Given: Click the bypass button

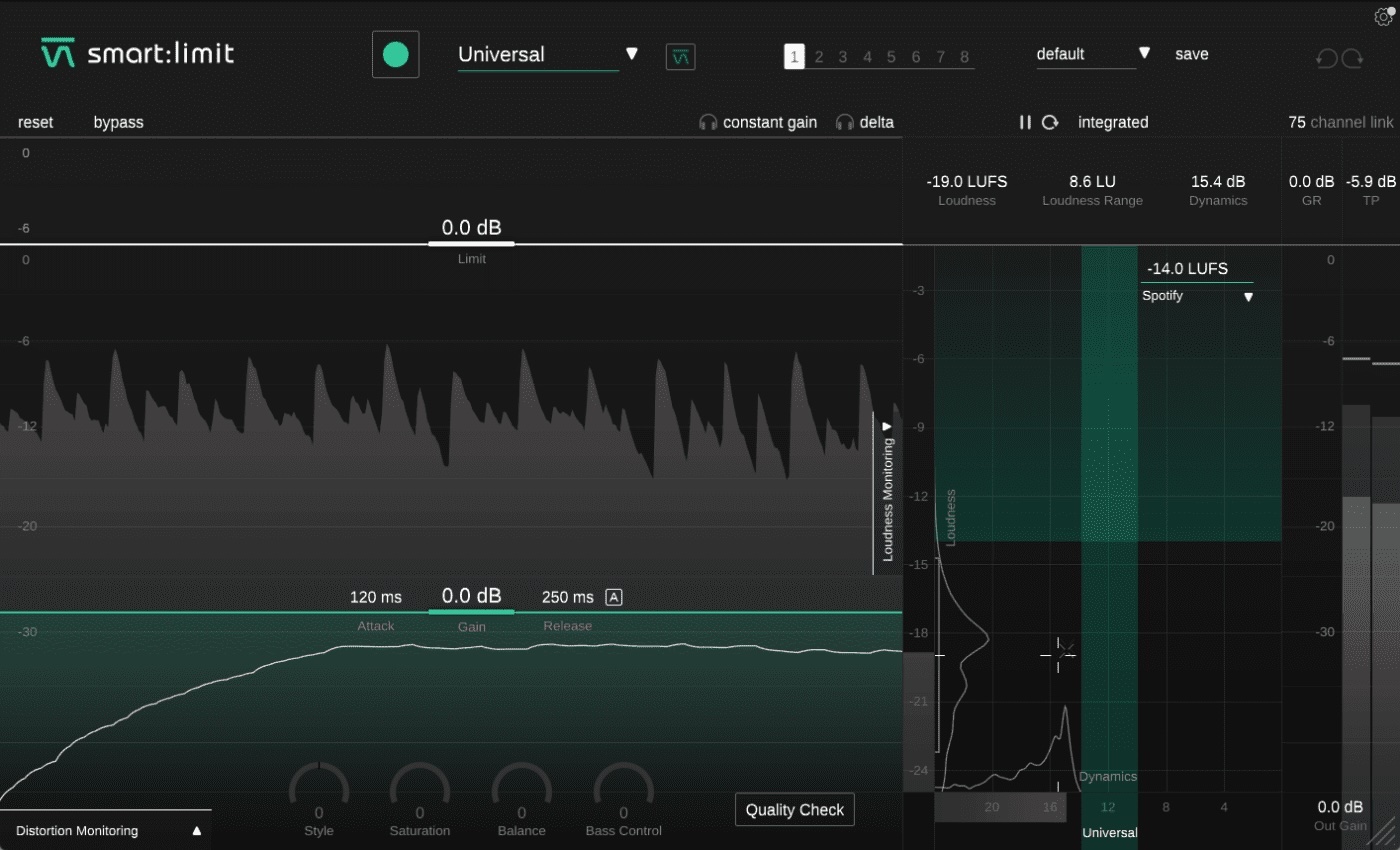Looking at the screenshot, I should click(x=119, y=122).
